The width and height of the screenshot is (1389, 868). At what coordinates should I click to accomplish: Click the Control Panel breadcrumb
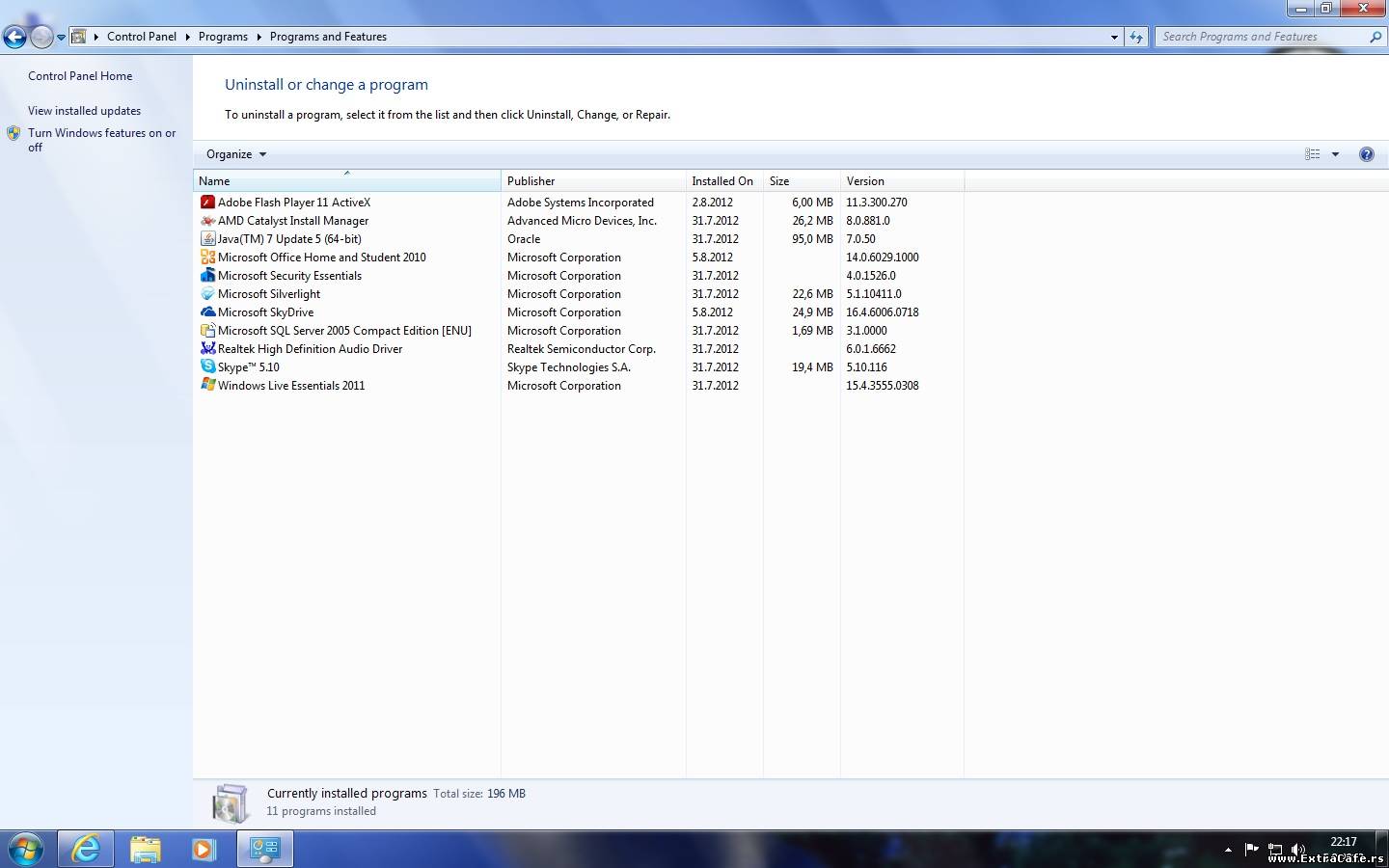(142, 37)
